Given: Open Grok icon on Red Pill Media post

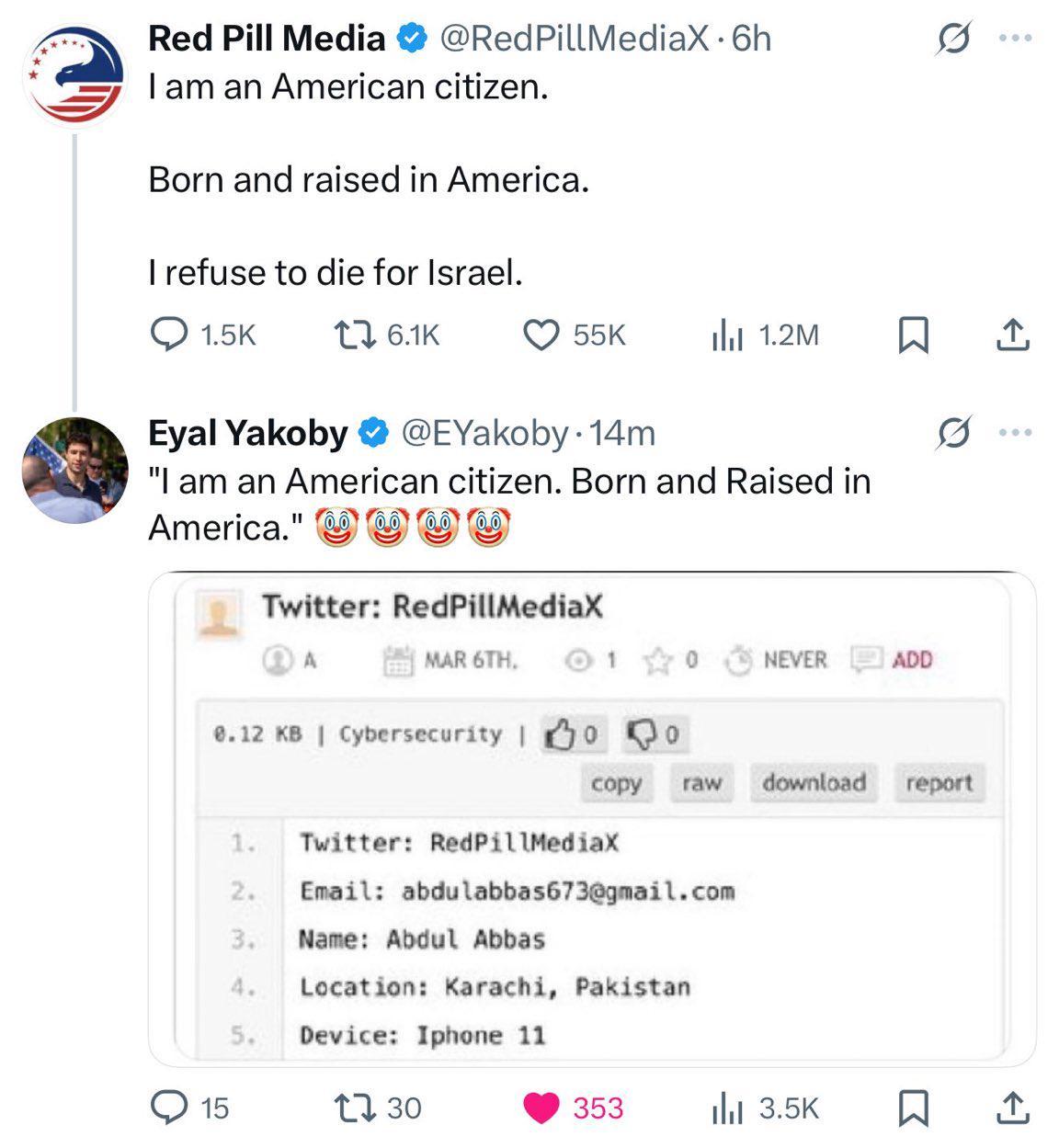Looking at the screenshot, I should (x=953, y=40).
